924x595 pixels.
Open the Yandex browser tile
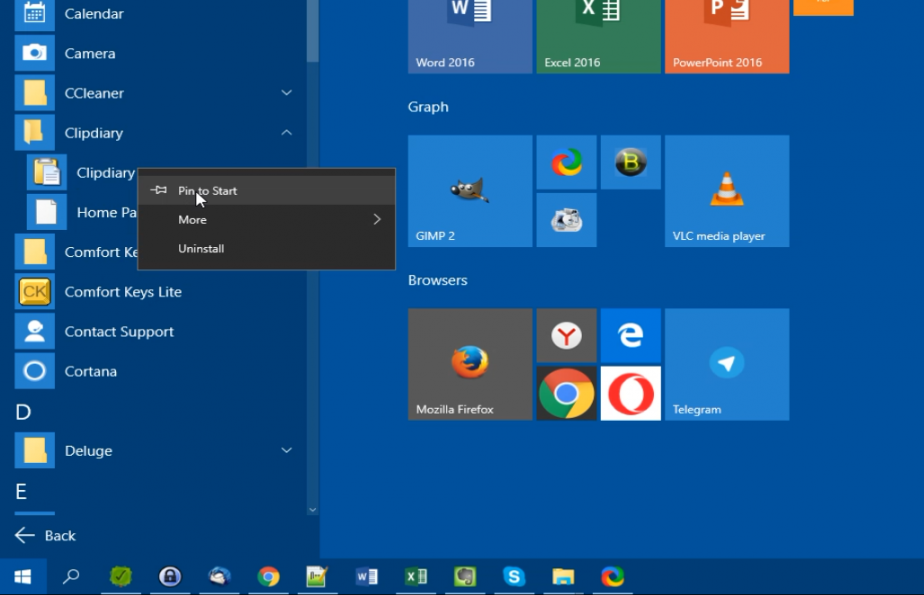pyautogui.click(x=566, y=335)
